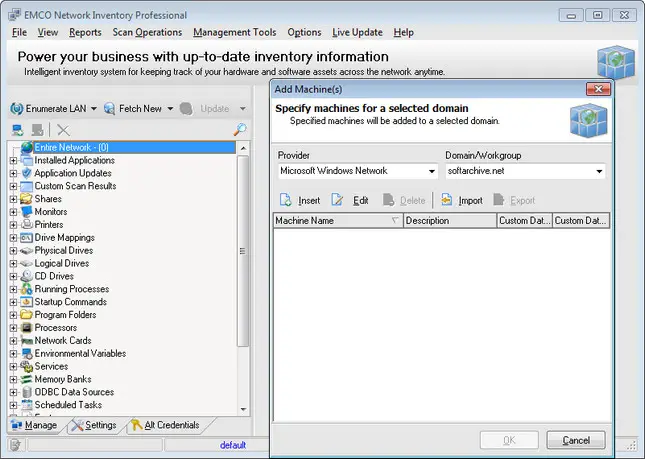Click the Description column header
The height and width of the screenshot is (459, 645).
click(x=450, y=220)
